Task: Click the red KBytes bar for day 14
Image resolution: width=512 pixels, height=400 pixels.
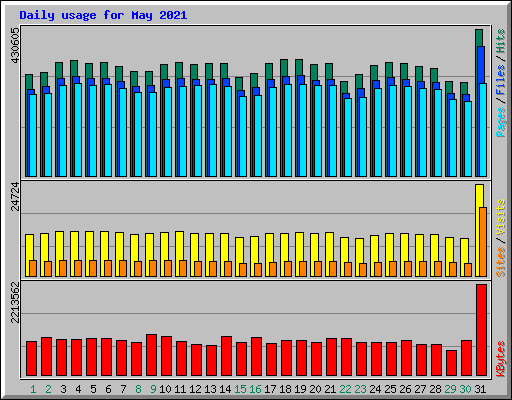Action: pos(226,356)
